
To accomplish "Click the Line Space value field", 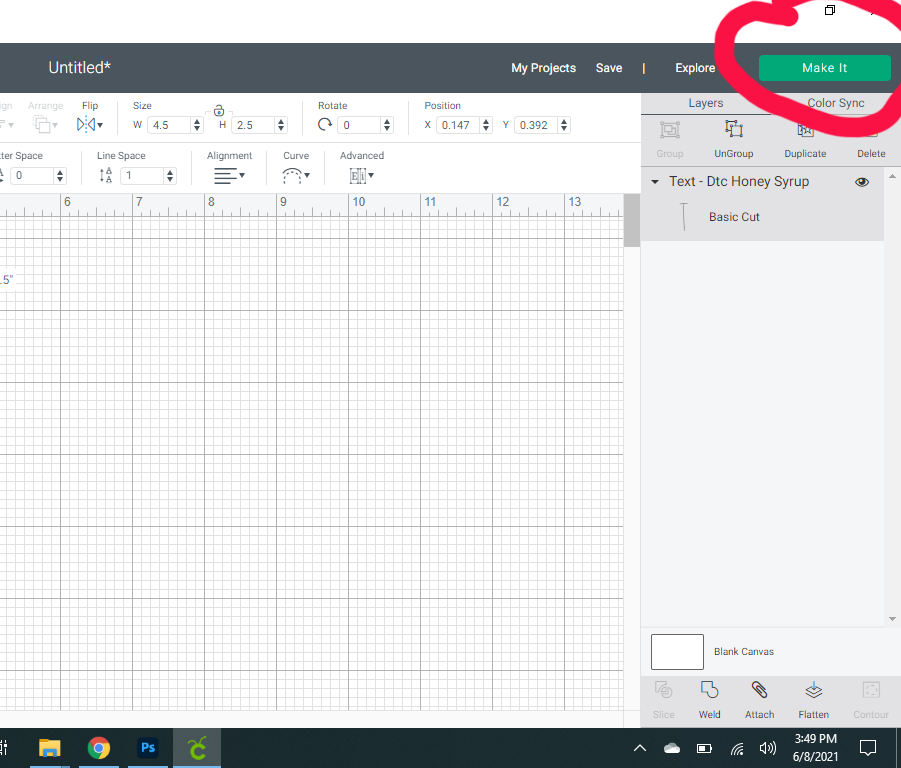I will [142, 176].
